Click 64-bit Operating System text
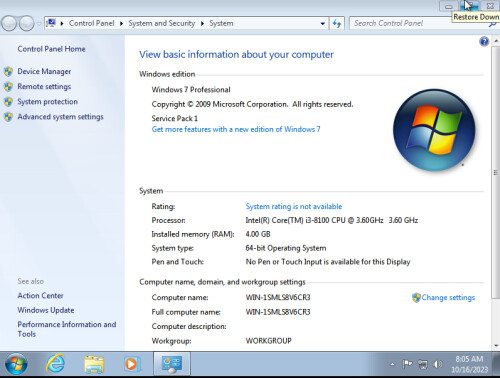500x378 pixels. pos(286,248)
